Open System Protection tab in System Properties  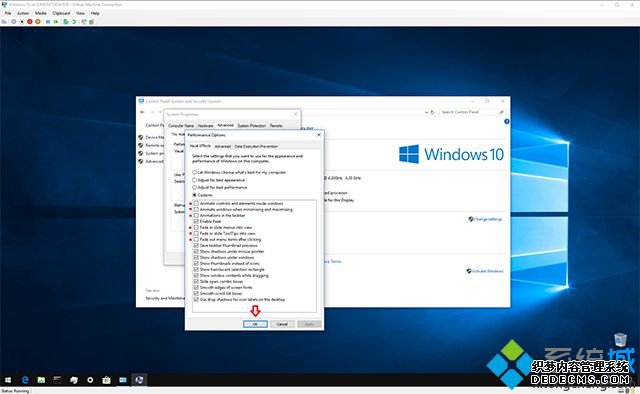251,125
